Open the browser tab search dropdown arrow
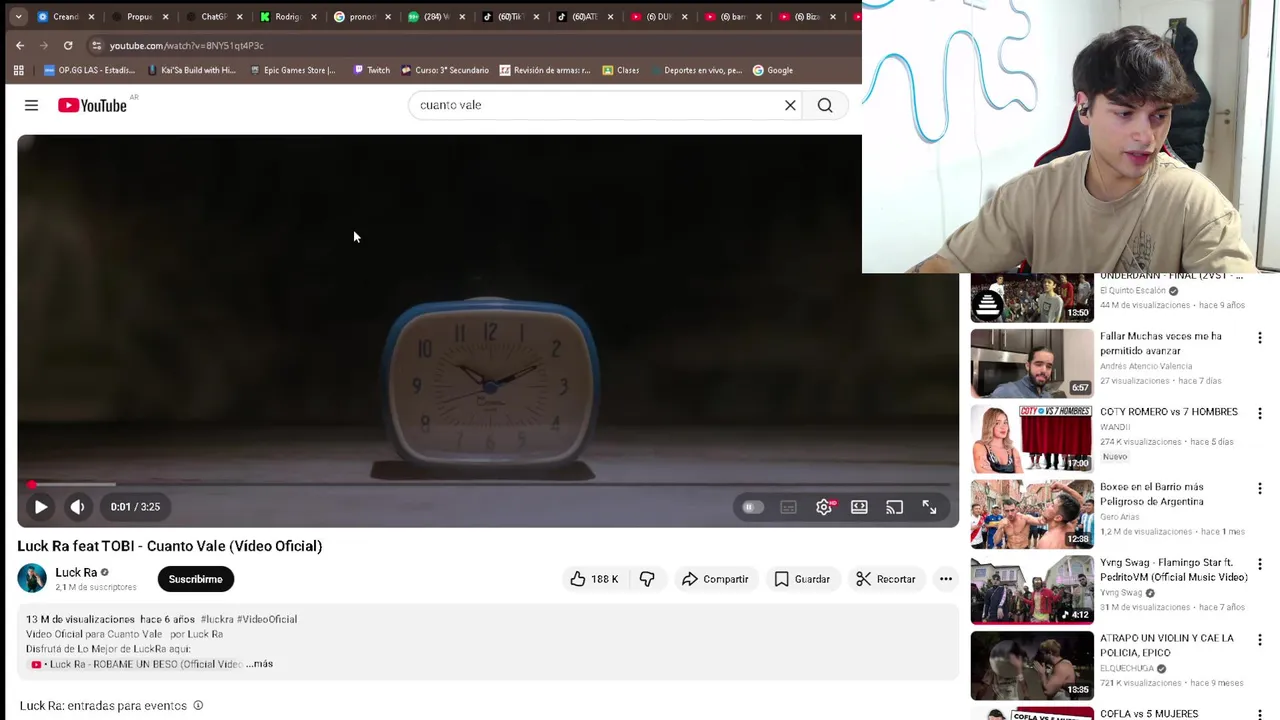Screen dimensions: 1280x720 click(18, 17)
